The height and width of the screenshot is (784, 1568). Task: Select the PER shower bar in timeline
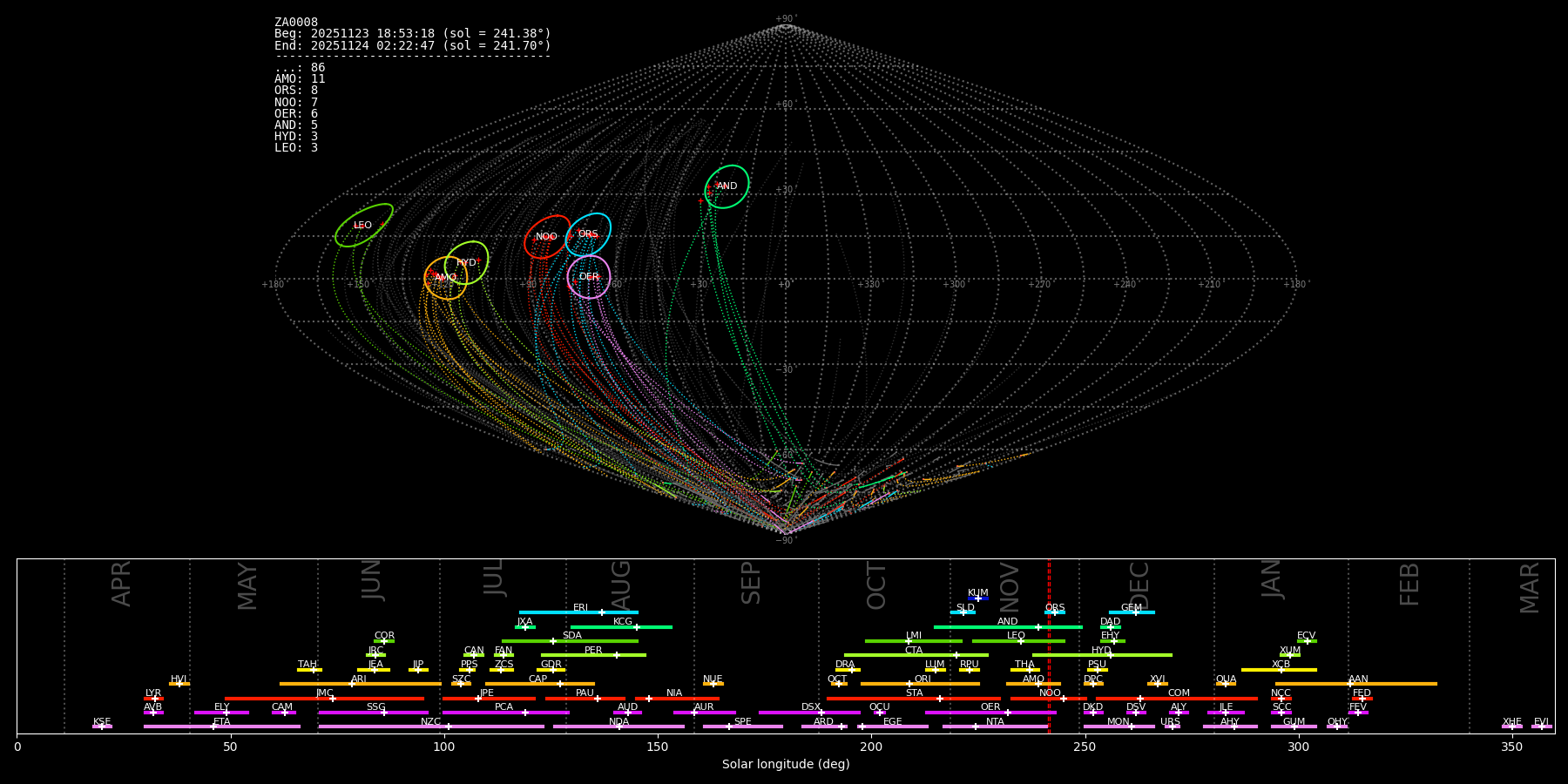tap(593, 655)
